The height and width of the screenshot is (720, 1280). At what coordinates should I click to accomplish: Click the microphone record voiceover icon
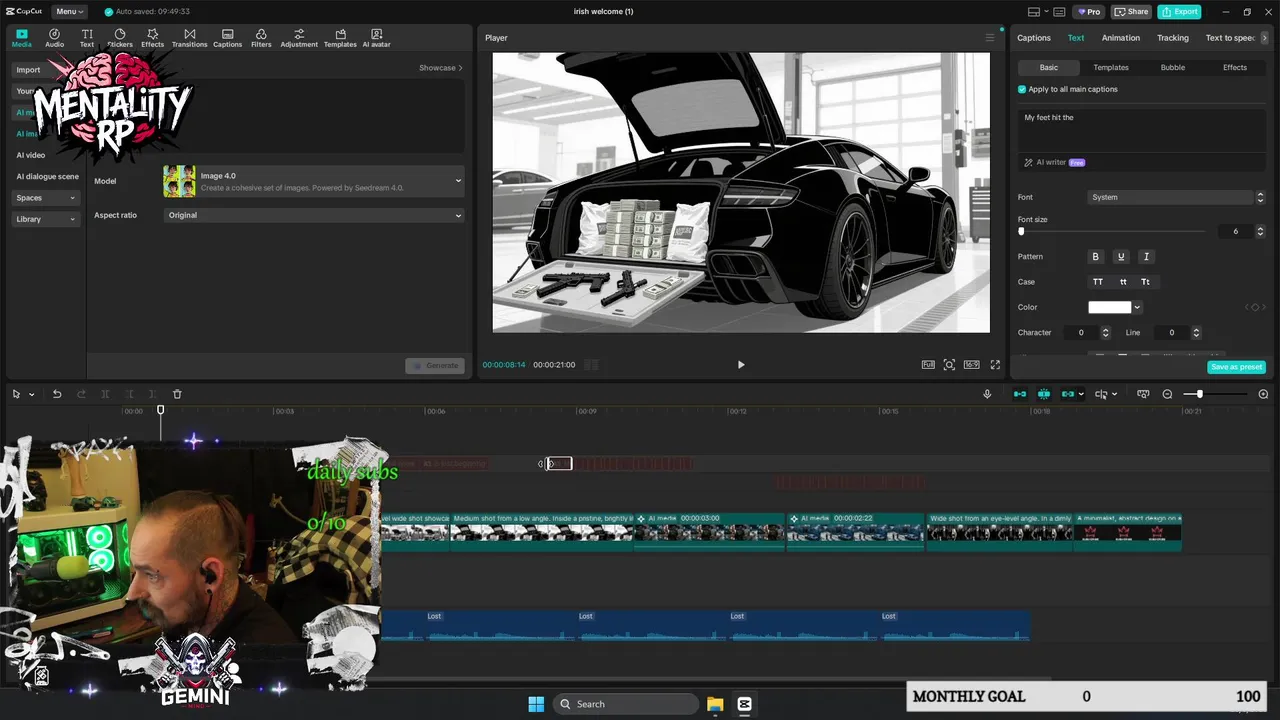point(987,394)
